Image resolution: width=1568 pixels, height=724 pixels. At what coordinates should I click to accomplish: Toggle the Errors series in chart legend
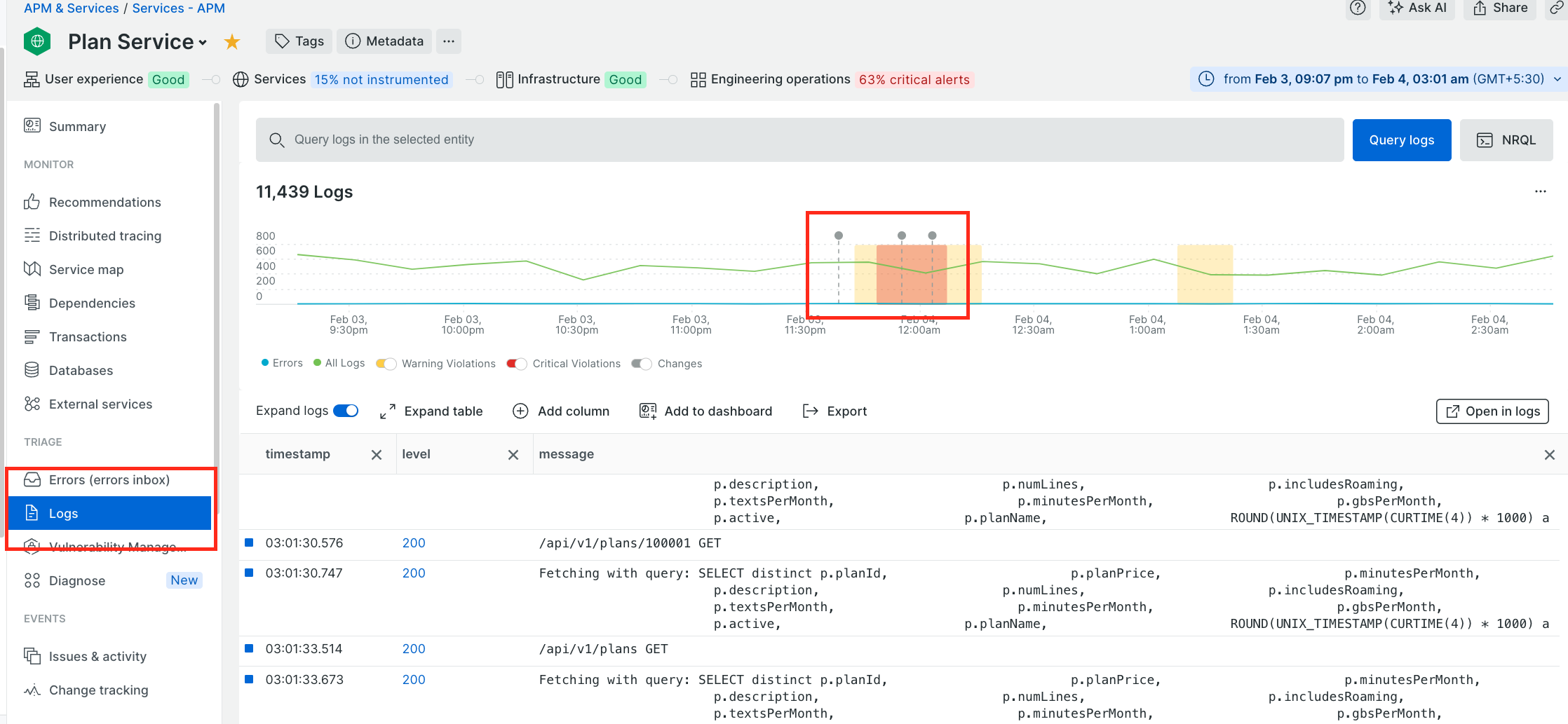click(282, 363)
